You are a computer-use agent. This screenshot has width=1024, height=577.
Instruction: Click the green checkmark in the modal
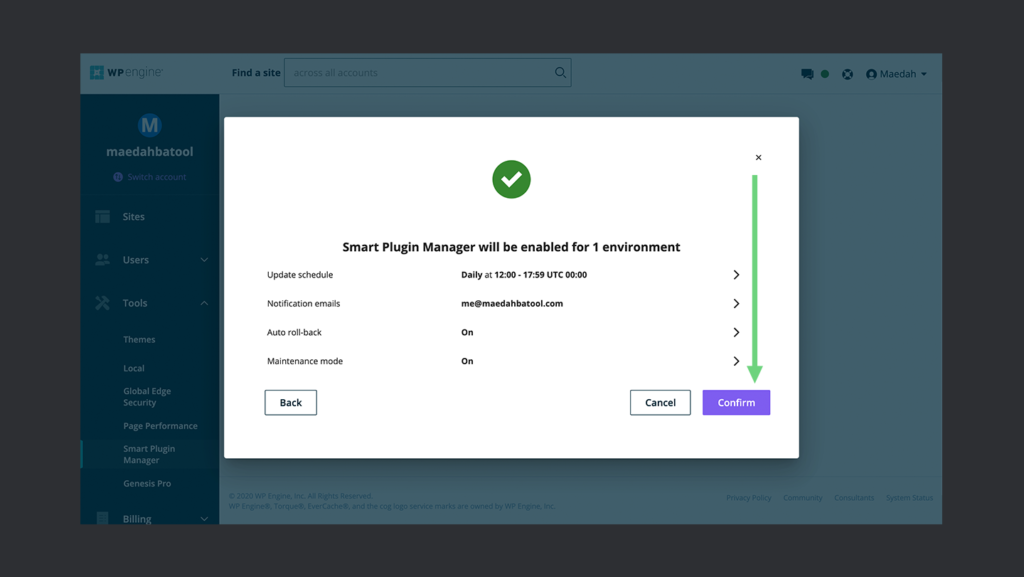tap(511, 180)
